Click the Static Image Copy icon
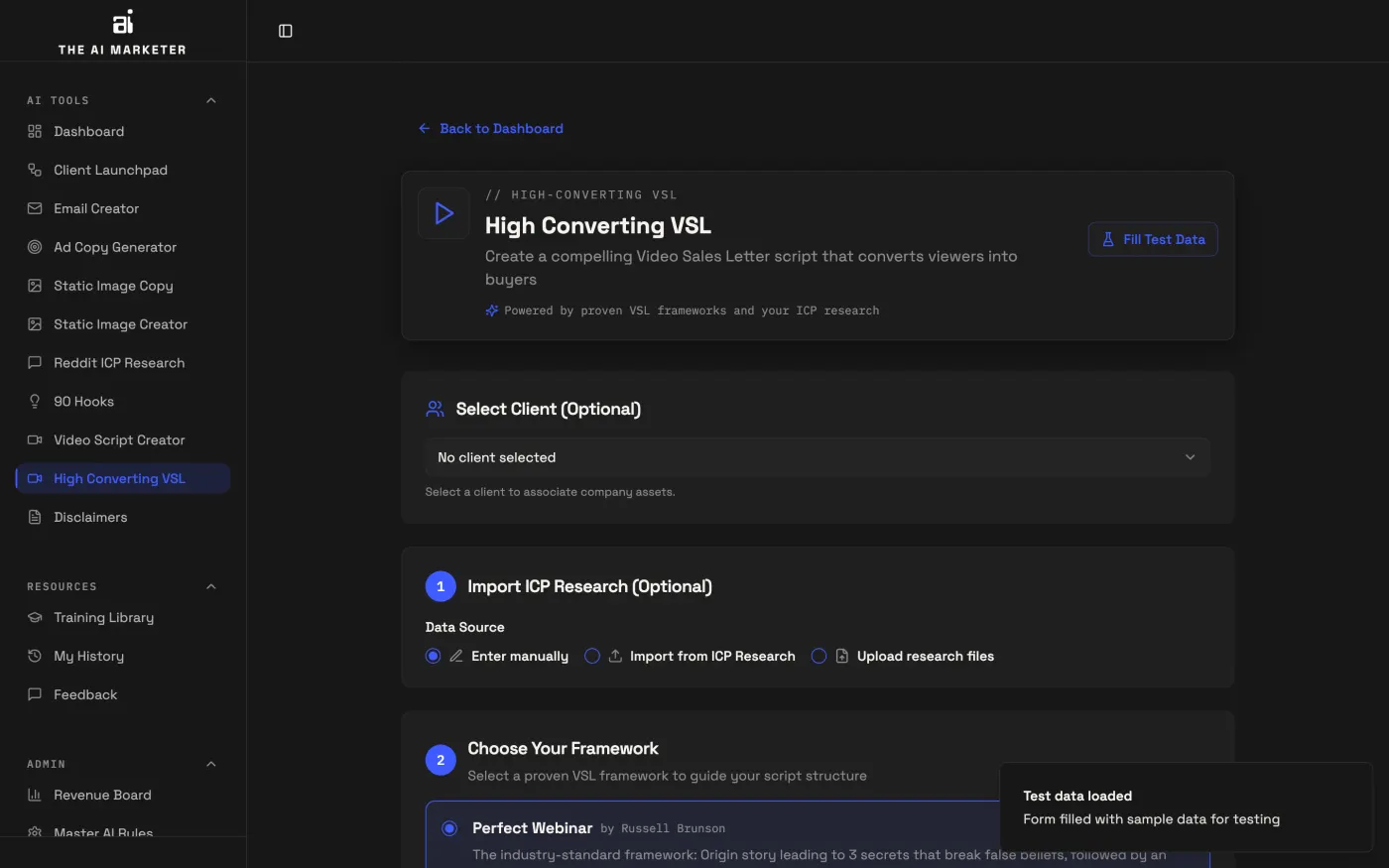The width and height of the screenshot is (1389, 868). (35, 286)
